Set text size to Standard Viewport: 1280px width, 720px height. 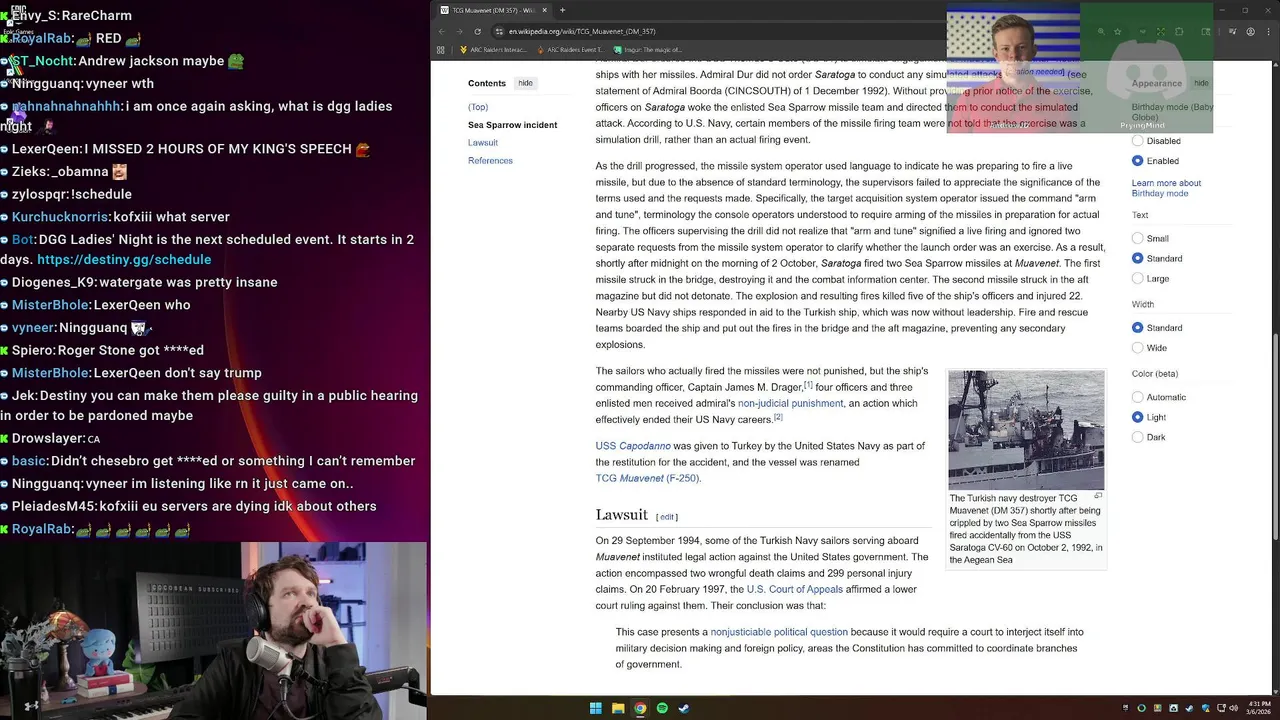(1138, 258)
